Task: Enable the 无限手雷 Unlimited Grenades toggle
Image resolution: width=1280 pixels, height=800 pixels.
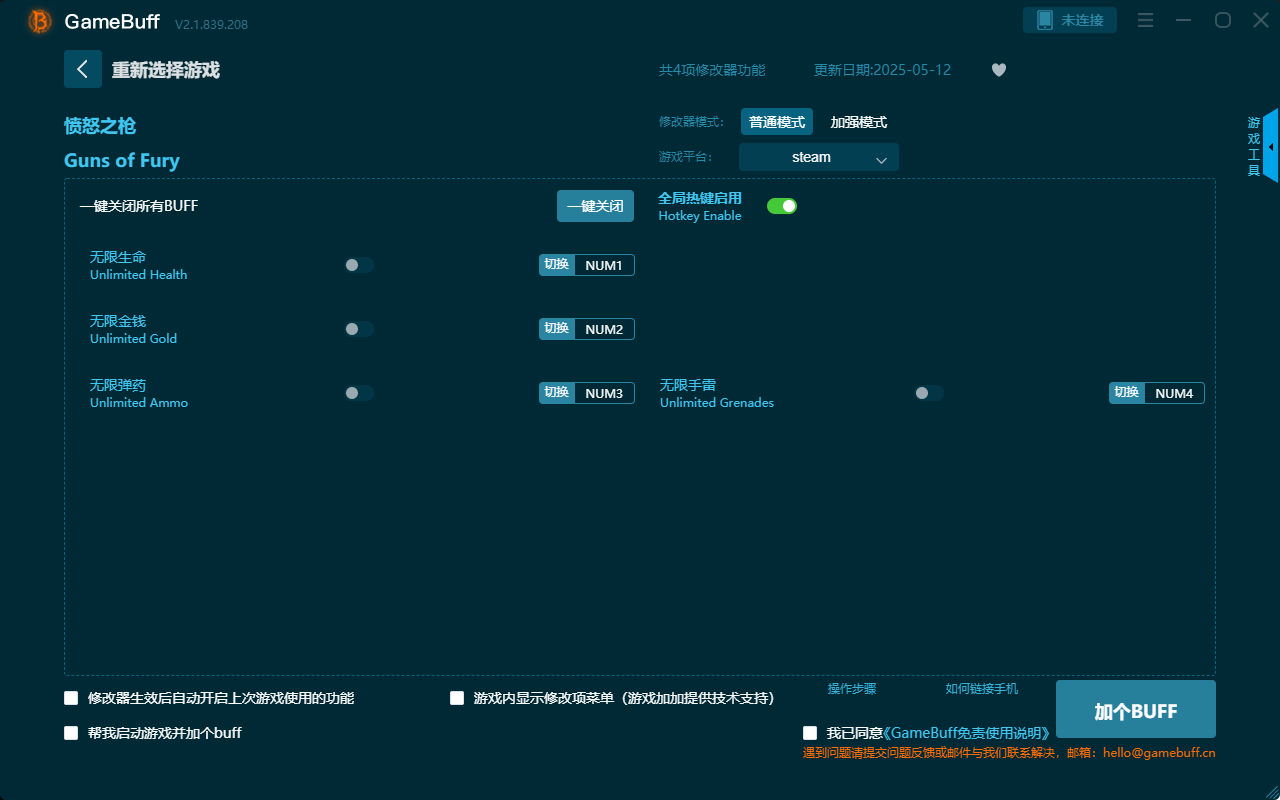Action: tap(928, 393)
